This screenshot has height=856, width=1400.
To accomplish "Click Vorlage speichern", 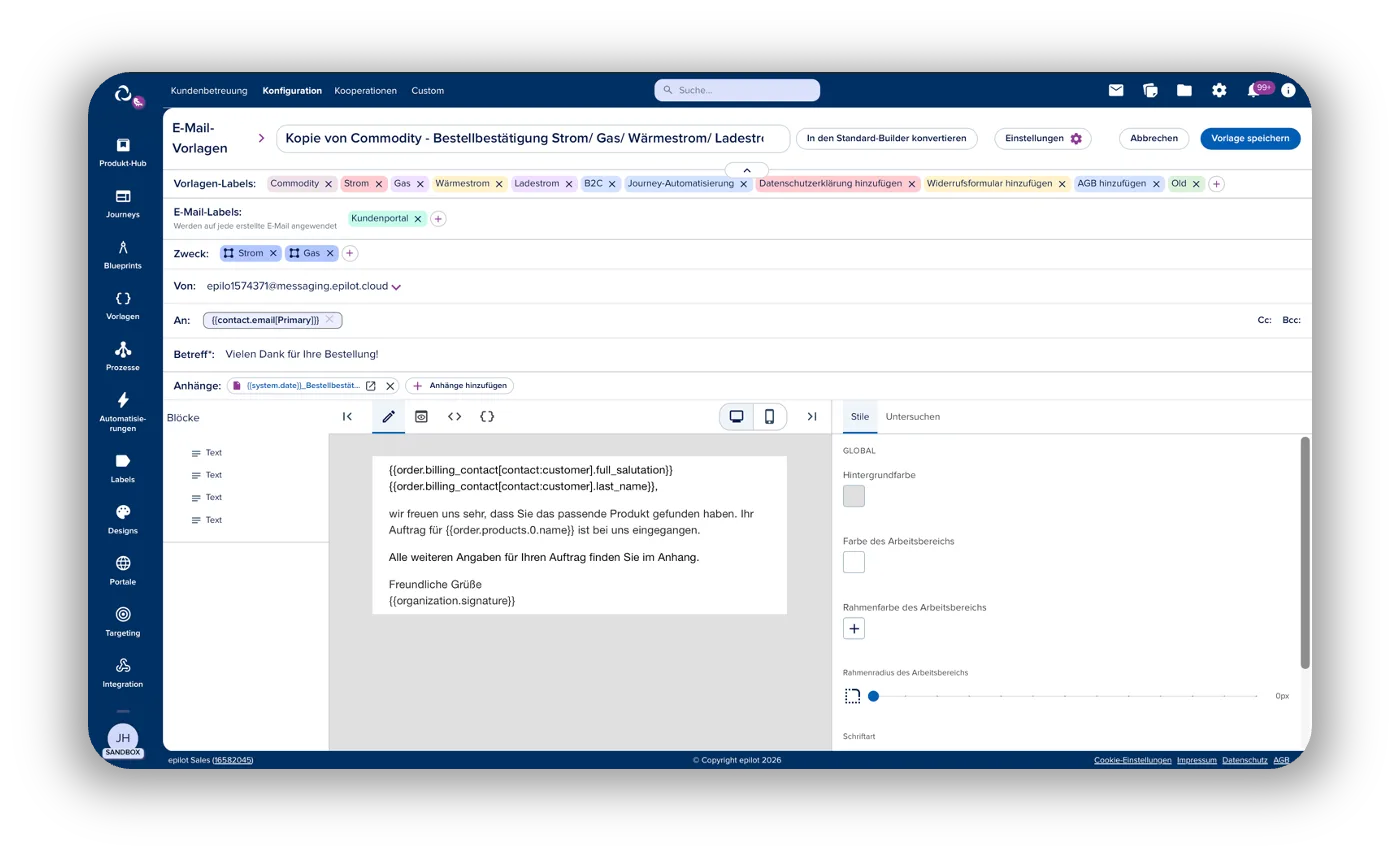I will (x=1250, y=138).
